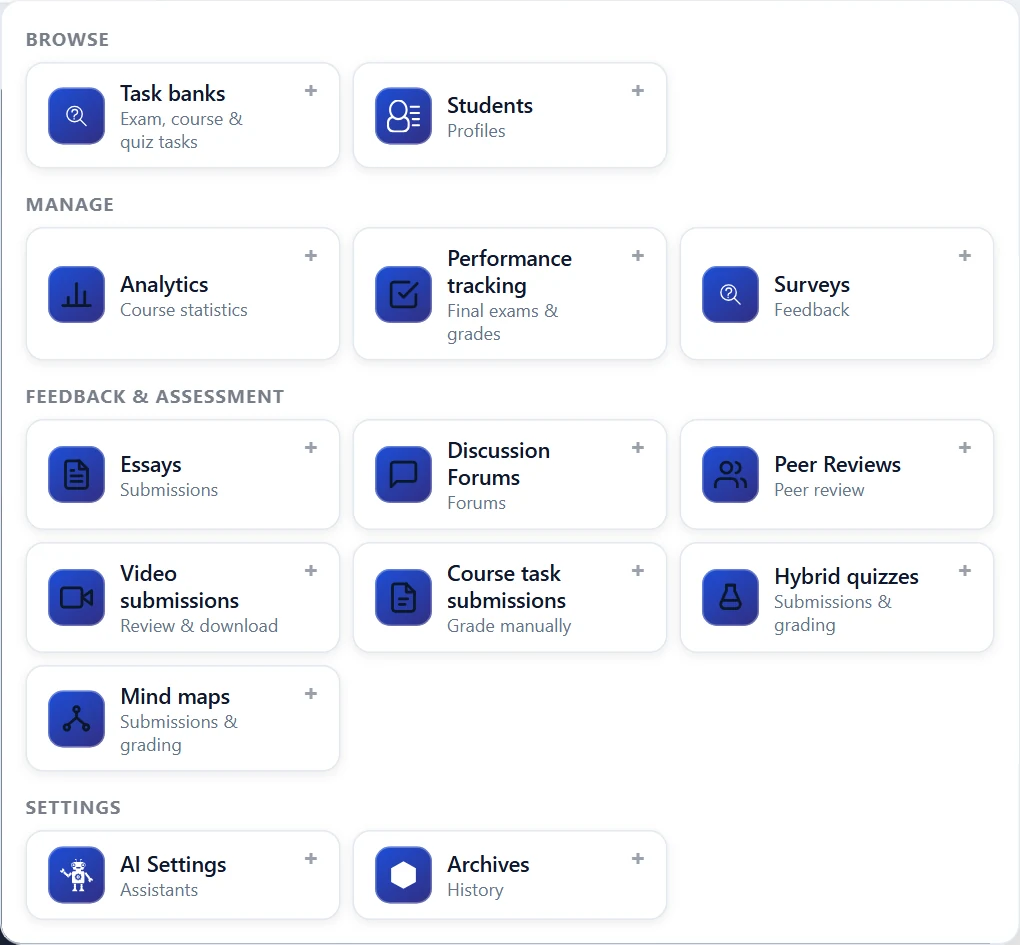1020x945 pixels.
Task: Open the Archives title
Action: (x=488, y=864)
